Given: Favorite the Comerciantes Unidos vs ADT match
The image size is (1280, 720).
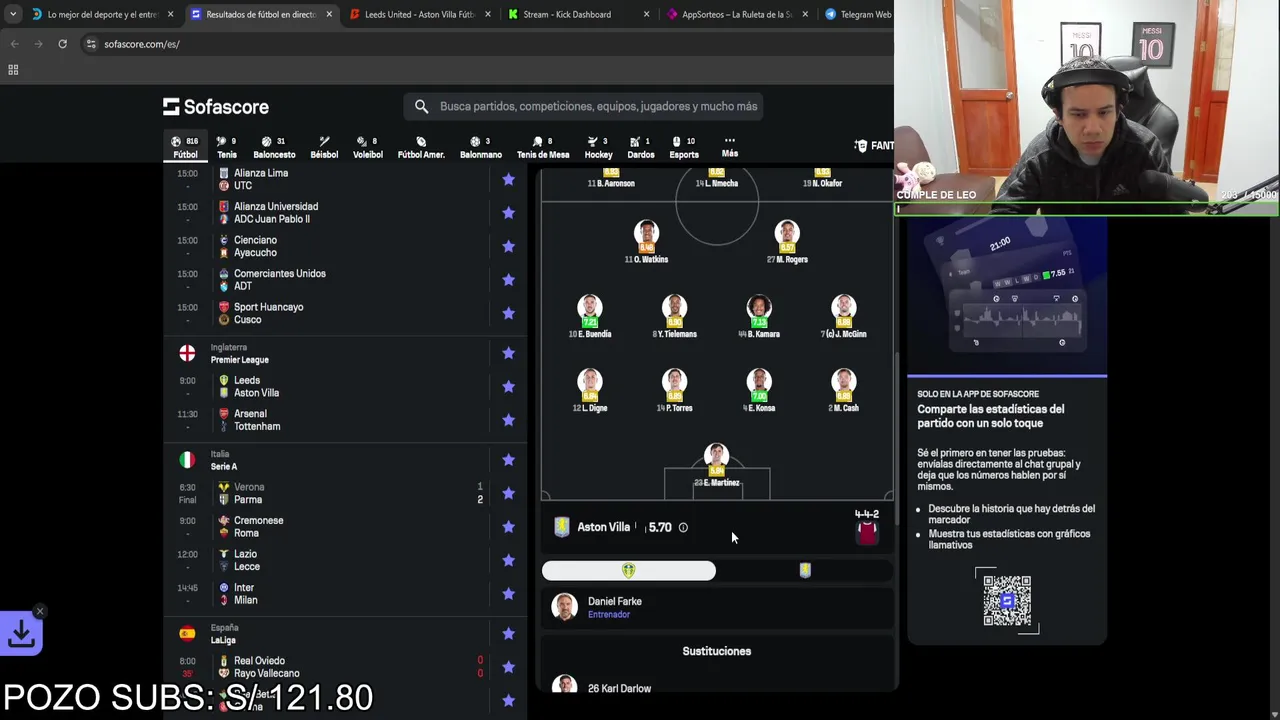Looking at the screenshot, I should (x=508, y=279).
